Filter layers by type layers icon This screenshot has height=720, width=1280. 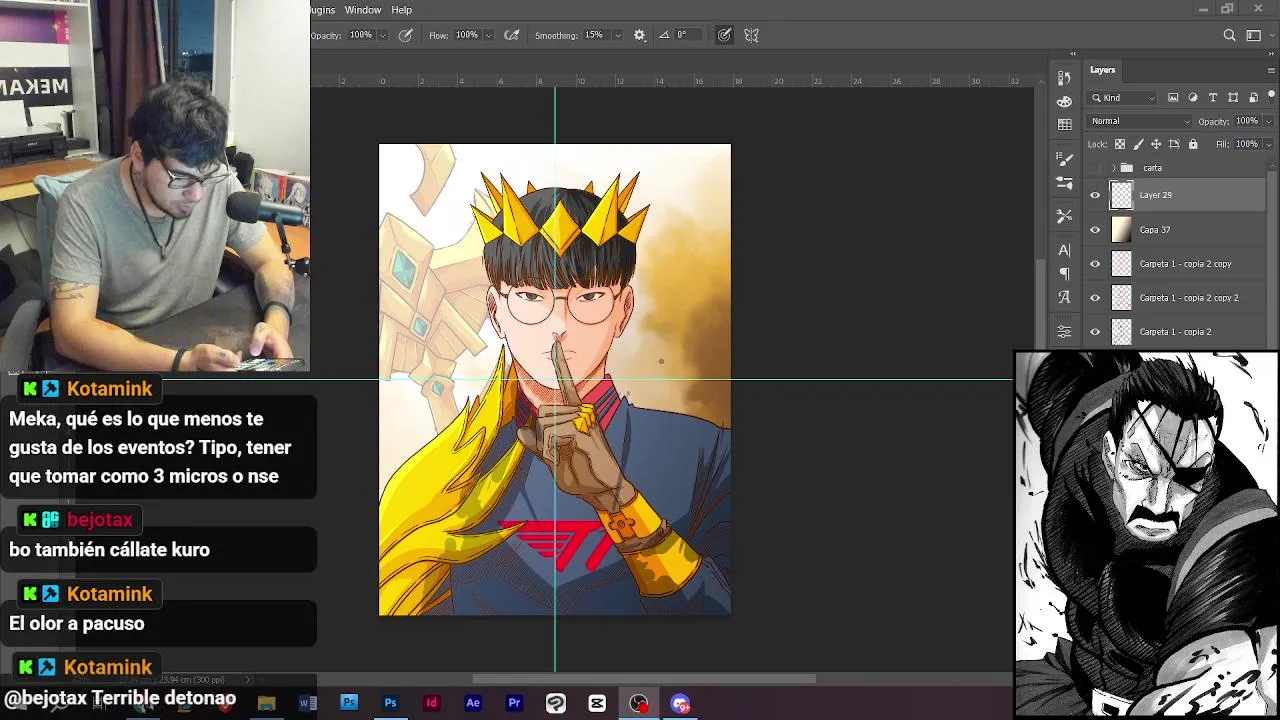tap(1213, 97)
